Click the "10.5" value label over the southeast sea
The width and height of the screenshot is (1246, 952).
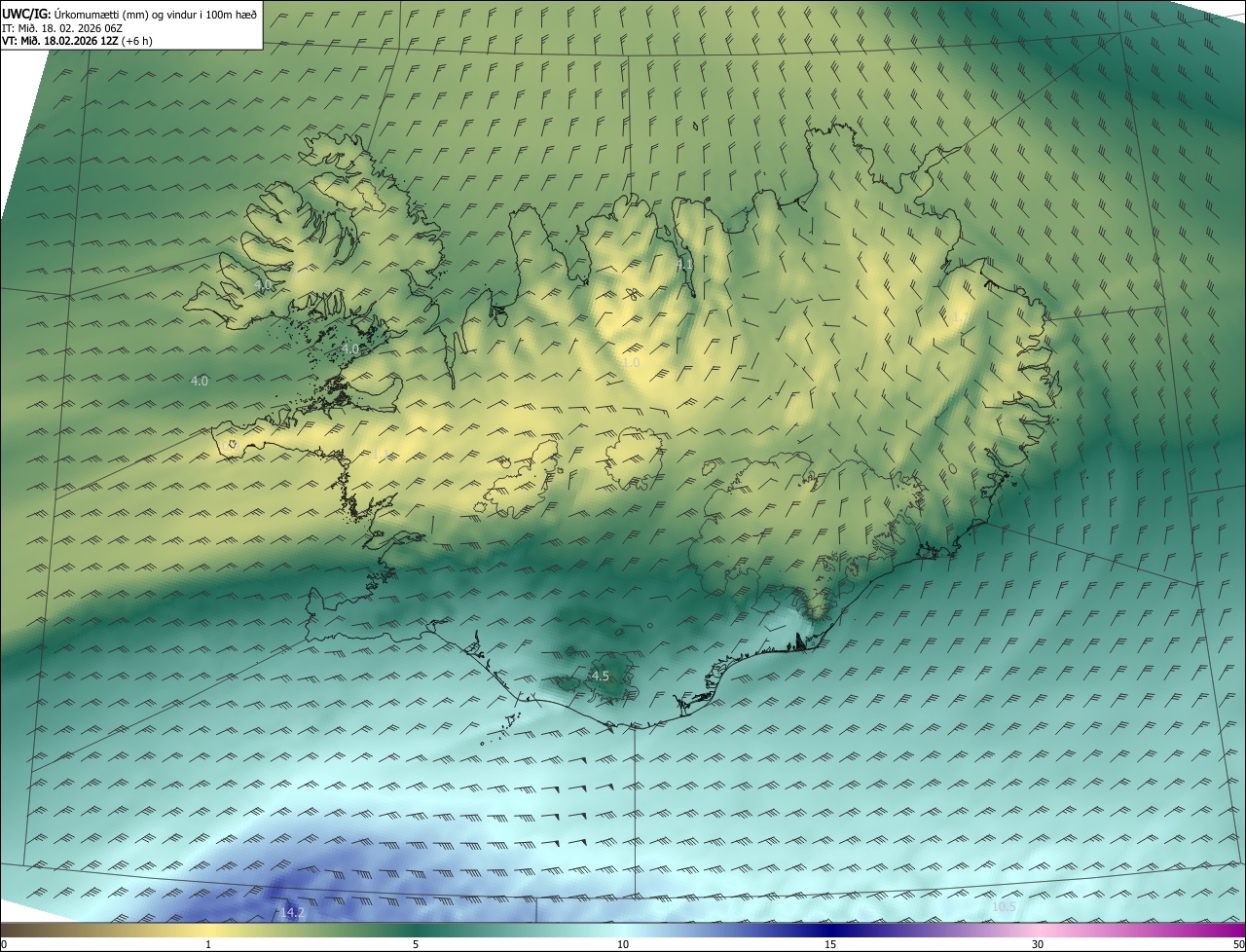(x=1004, y=906)
